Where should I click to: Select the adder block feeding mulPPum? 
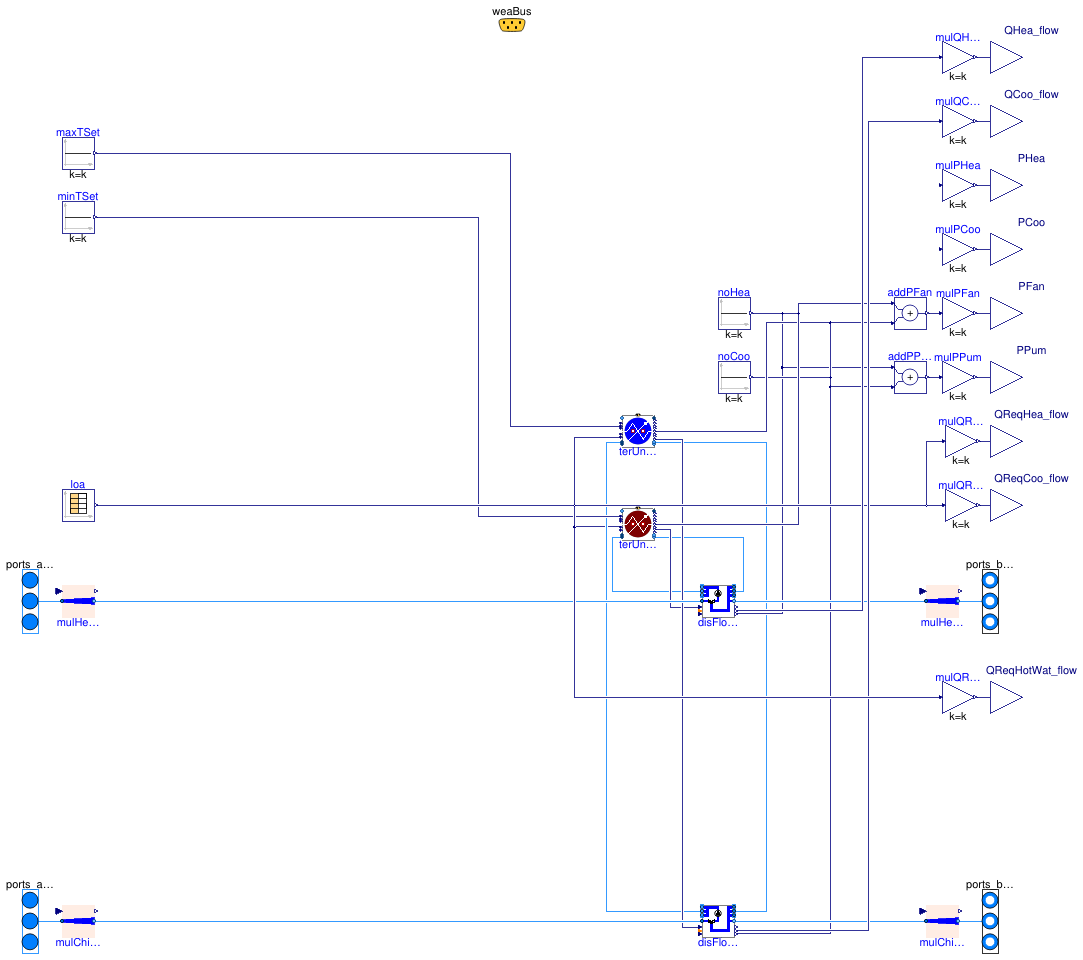[910, 378]
